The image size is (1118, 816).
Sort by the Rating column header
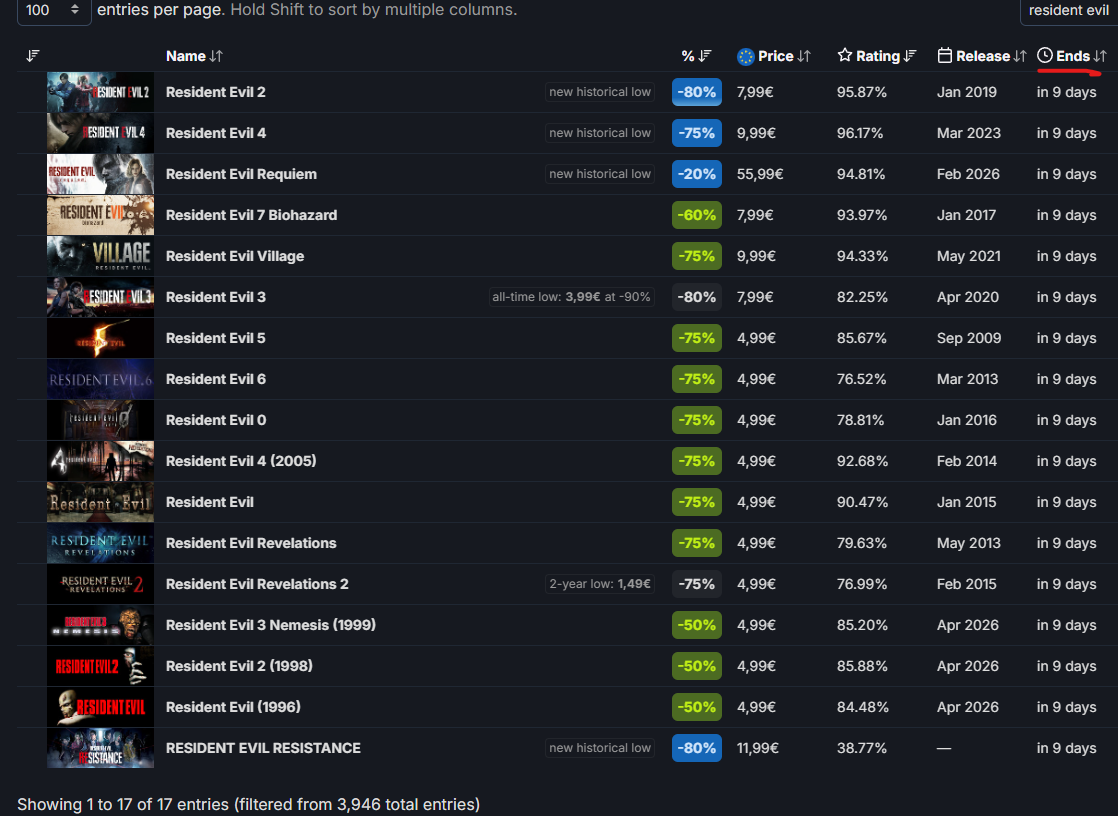click(876, 56)
